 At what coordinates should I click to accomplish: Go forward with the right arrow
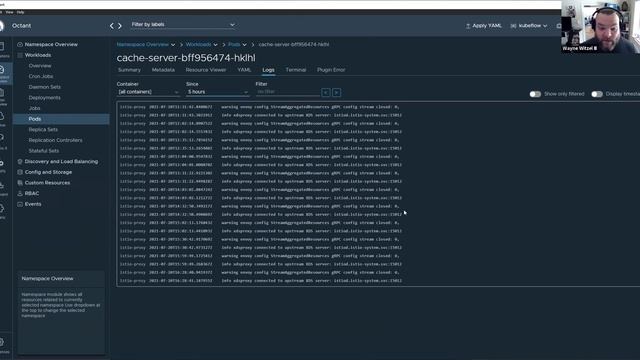[x=120, y=26]
